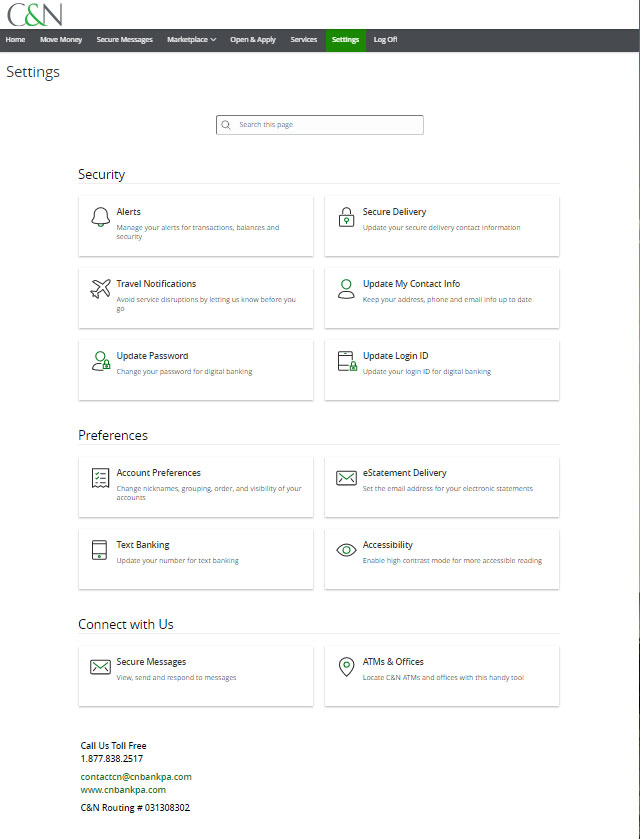Click the Accessibility eye icon
The image size is (640, 839).
tap(346, 550)
